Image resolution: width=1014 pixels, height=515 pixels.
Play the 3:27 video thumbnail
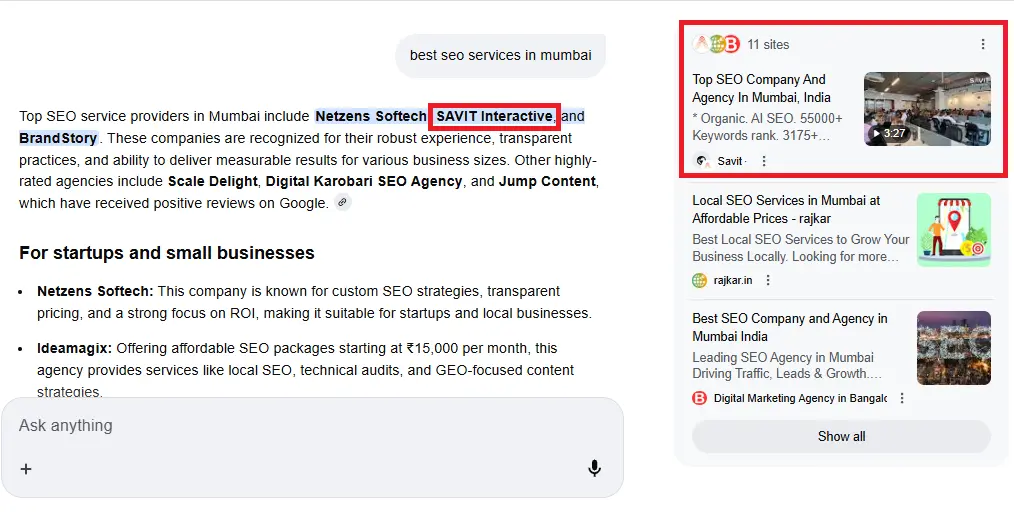926,108
